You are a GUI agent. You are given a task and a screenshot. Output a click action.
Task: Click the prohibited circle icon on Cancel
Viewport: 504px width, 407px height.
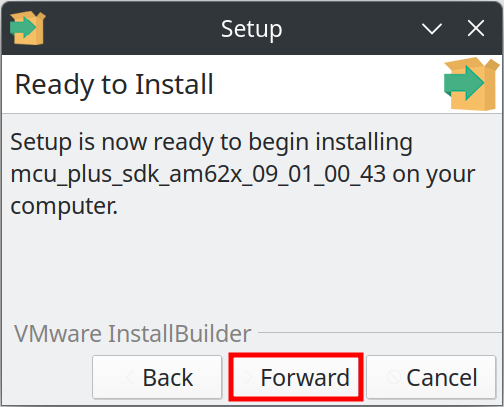pos(394,378)
